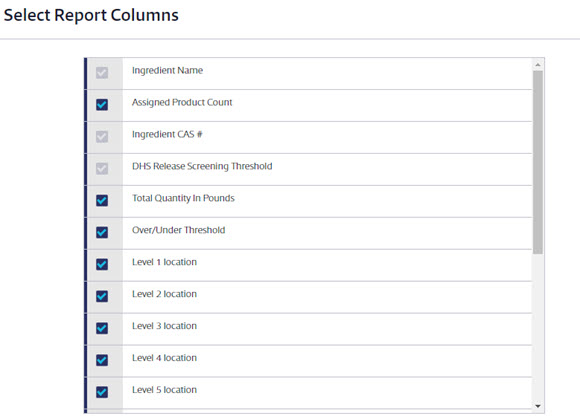Click the scrollbar track below the thumb
580x416 pixels.
tap(538, 327)
